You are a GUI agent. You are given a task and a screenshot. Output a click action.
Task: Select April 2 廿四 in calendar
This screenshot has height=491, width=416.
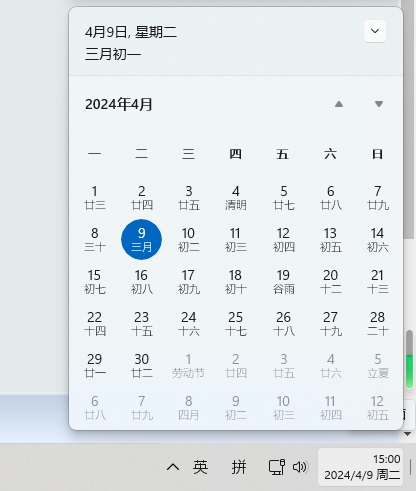point(142,198)
